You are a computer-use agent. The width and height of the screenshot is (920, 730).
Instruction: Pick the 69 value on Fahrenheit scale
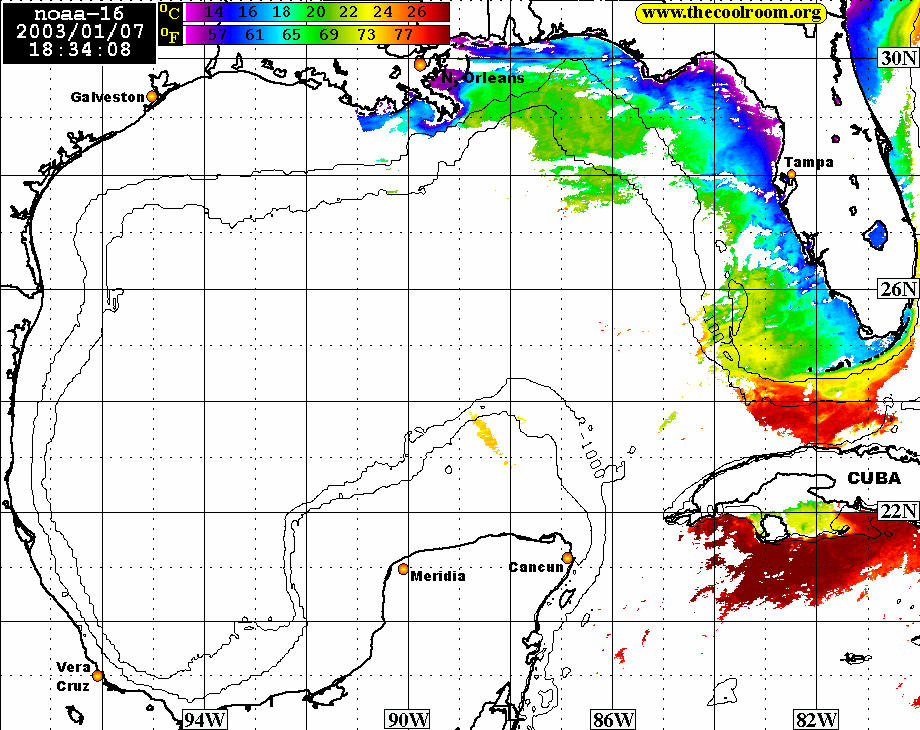pyautogui.click(x=329, y=35)
